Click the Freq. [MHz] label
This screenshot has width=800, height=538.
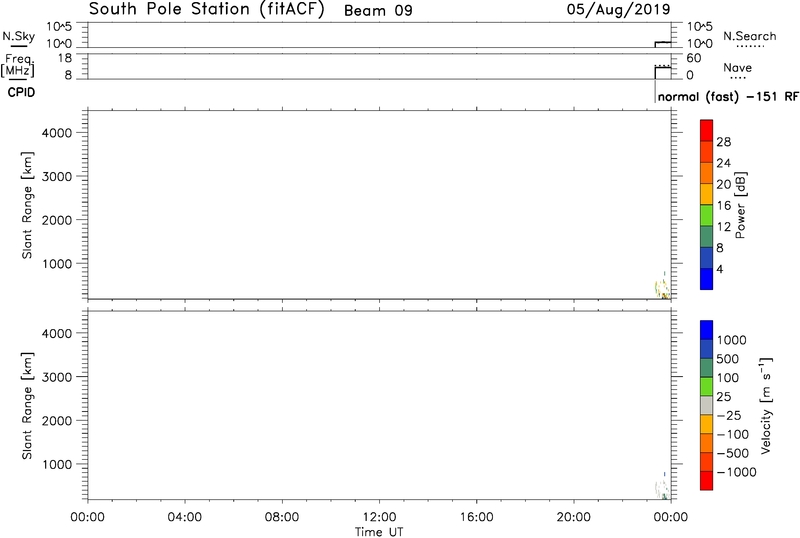(x=18, y=65)
